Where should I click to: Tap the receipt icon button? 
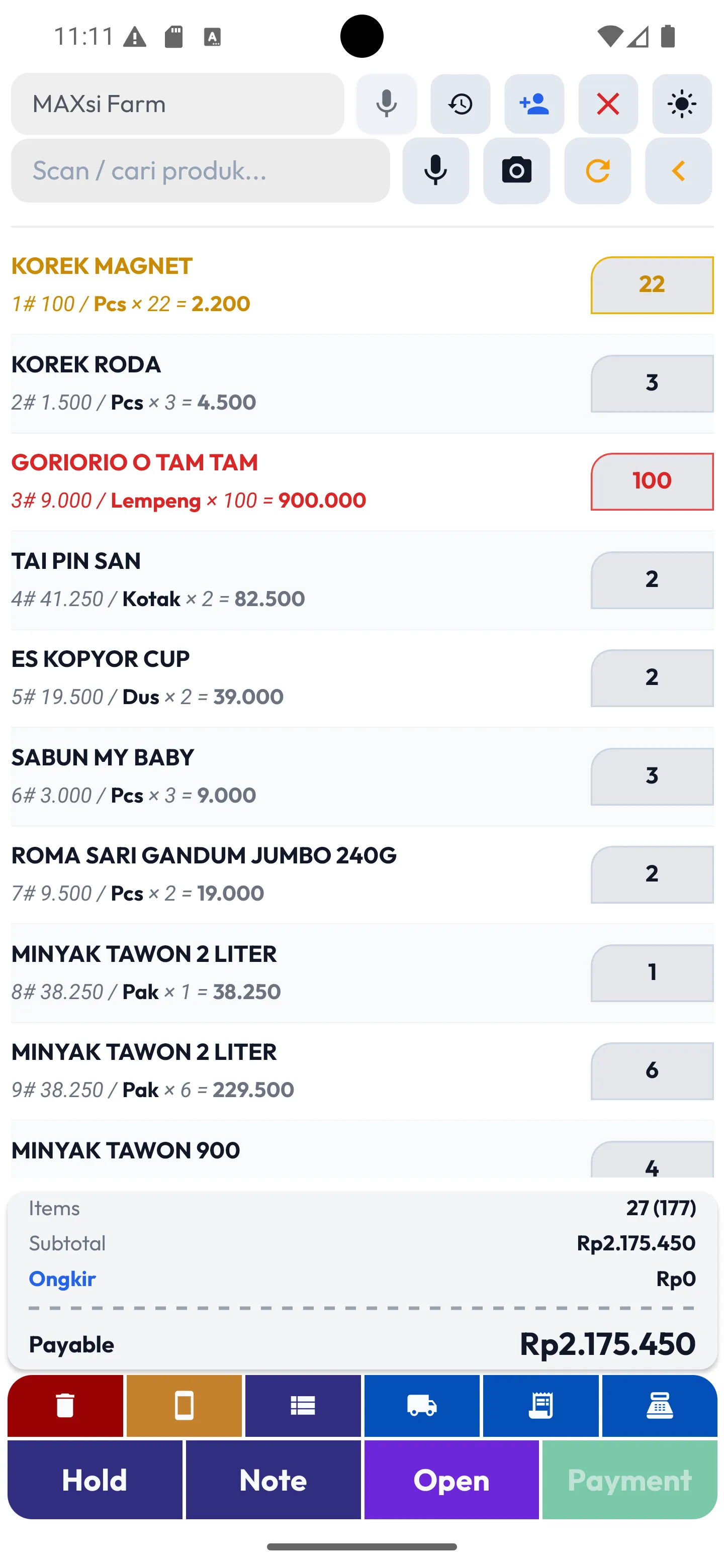[540, 1406]
